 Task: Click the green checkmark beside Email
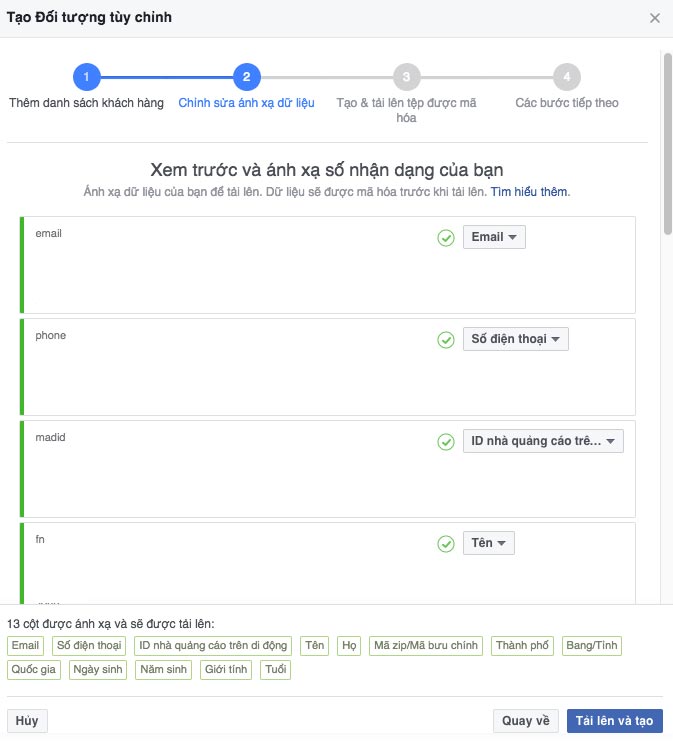[x=446, y=238]
